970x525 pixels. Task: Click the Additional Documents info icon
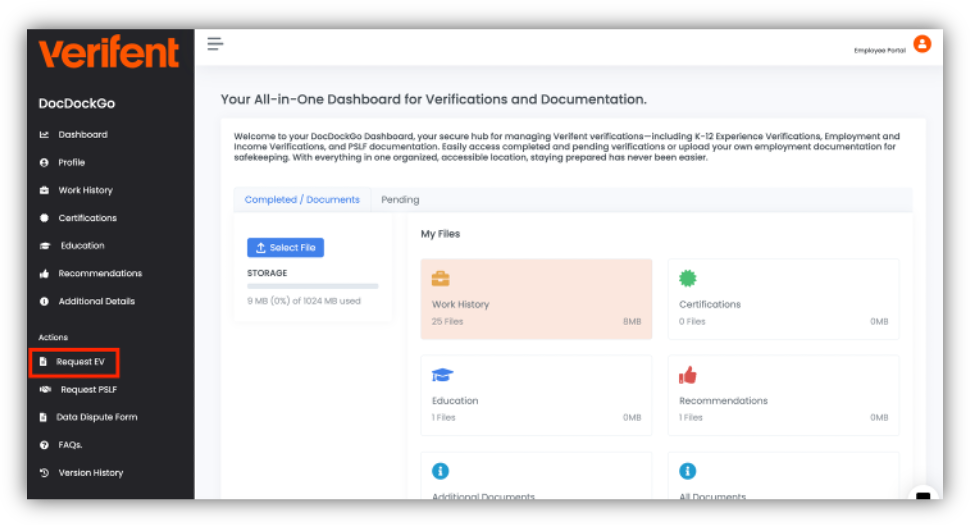click(x=440, y=471)
